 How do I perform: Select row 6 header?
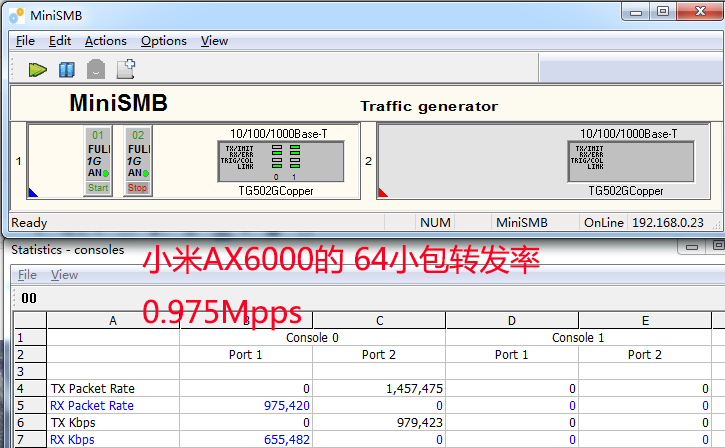click(30, 423)
